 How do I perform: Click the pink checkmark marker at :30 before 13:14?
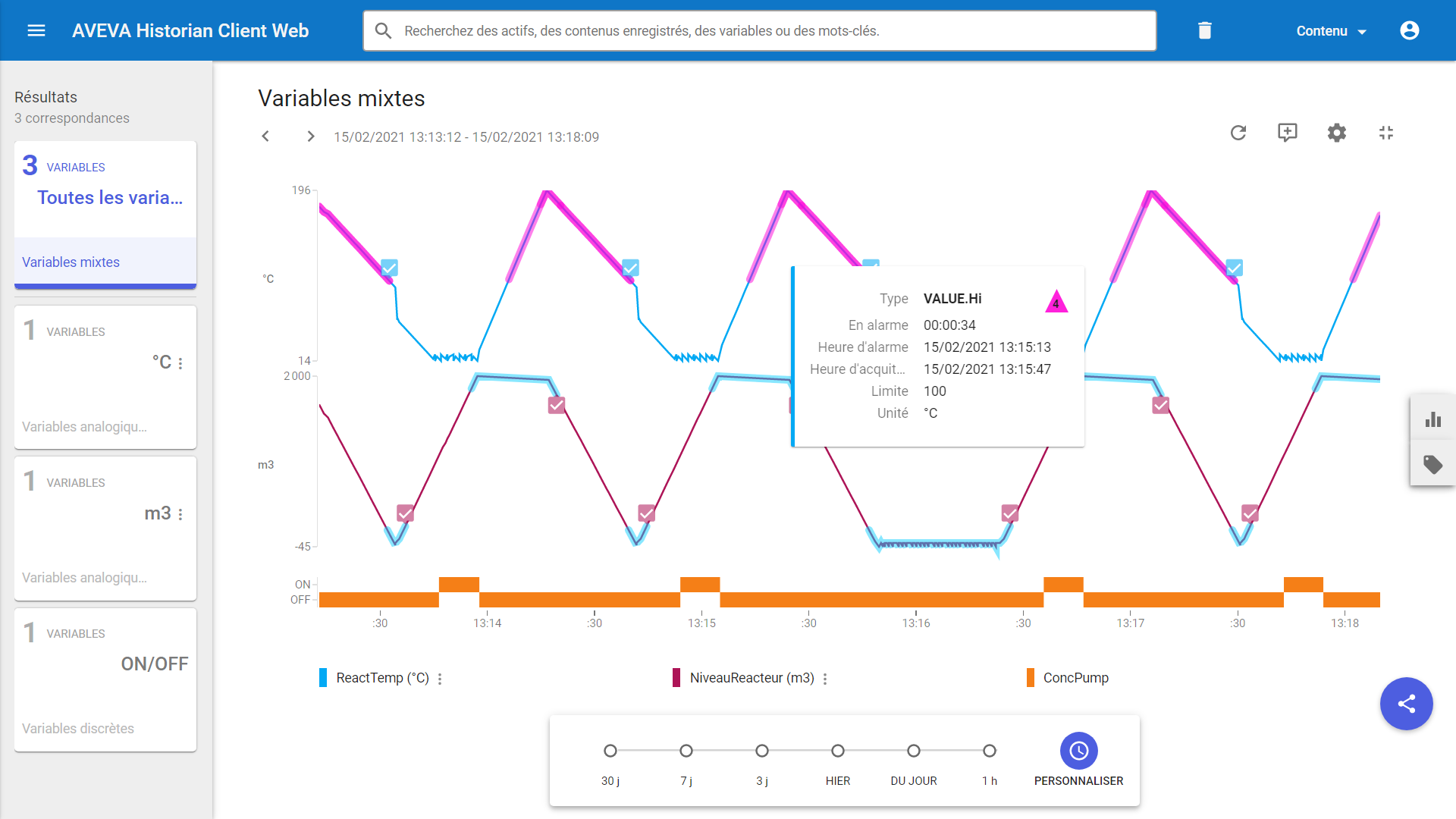406,513
